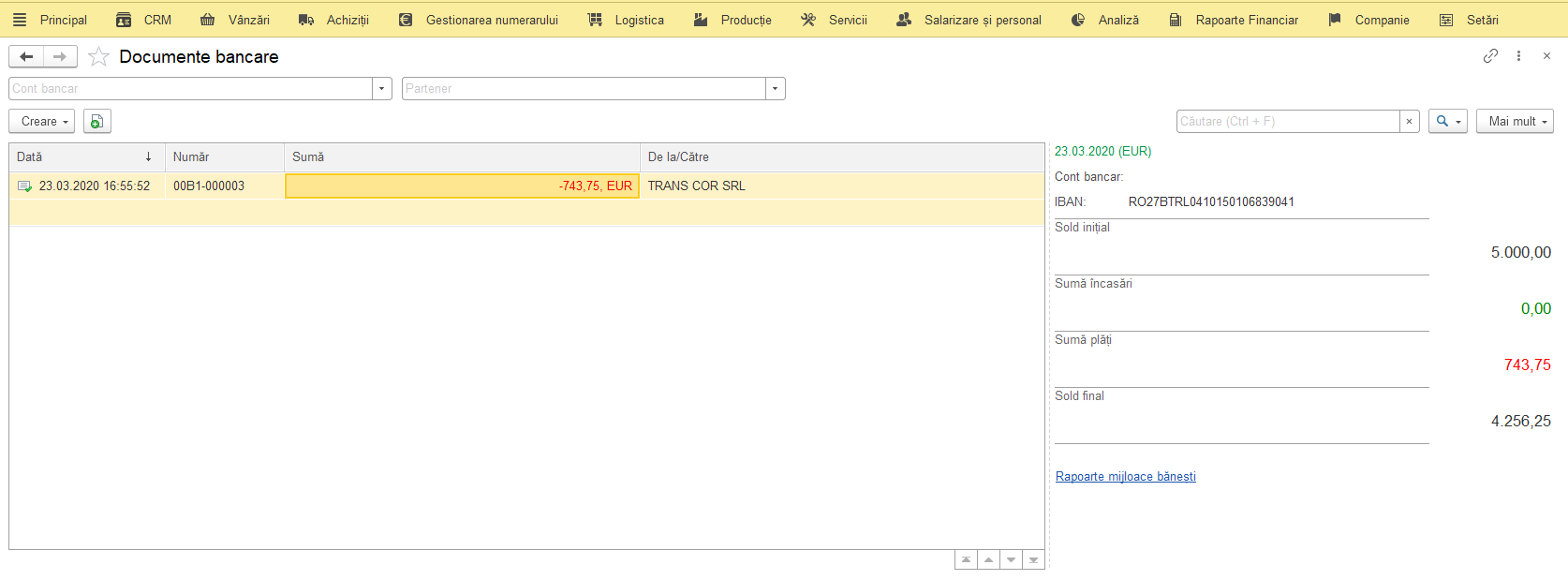Open Gestionarea numerarului section
Viewport: 1568px width, 580px height.
click(x=492, y=20)
